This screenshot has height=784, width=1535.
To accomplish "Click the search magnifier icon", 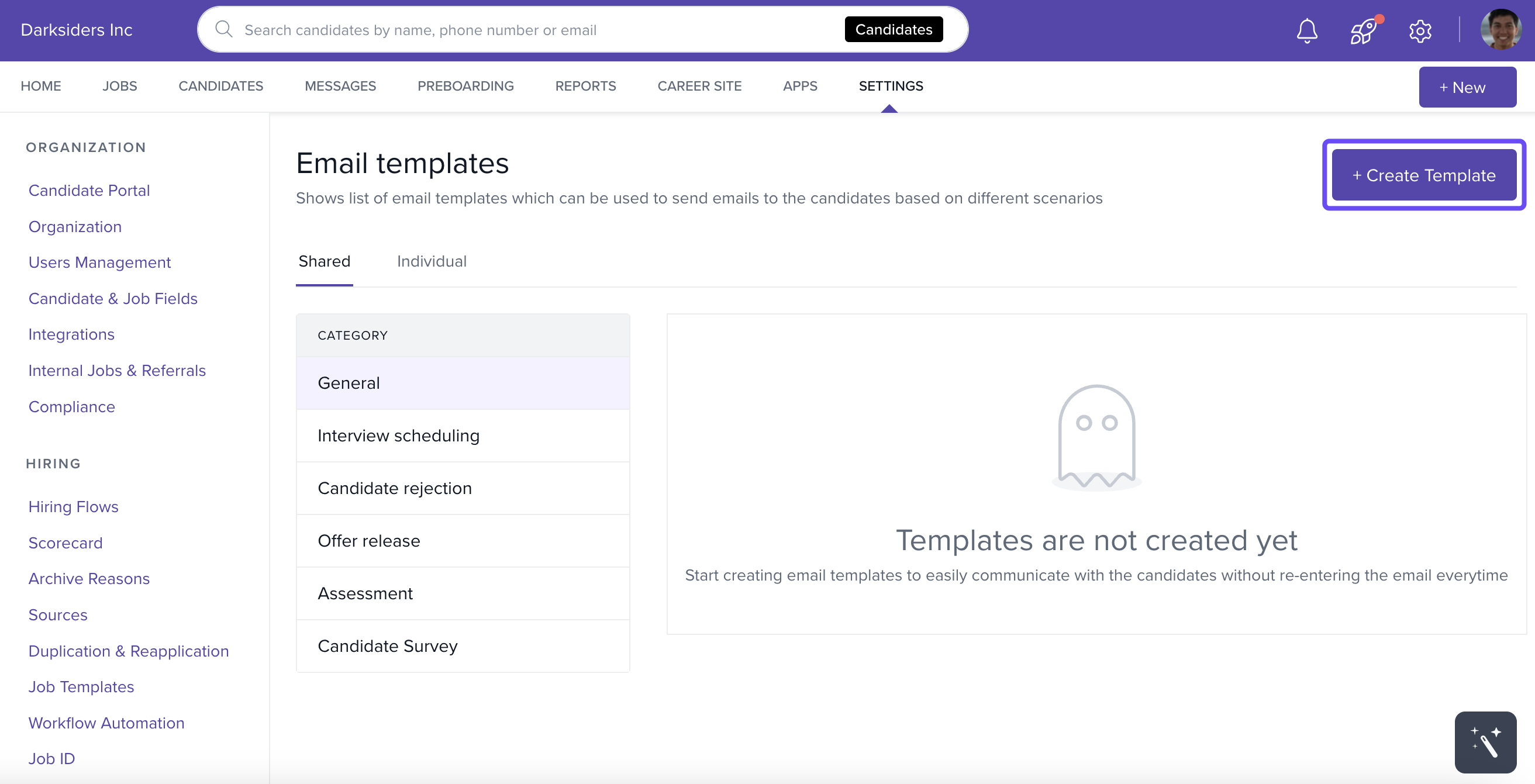I will [x=223, y=29].
